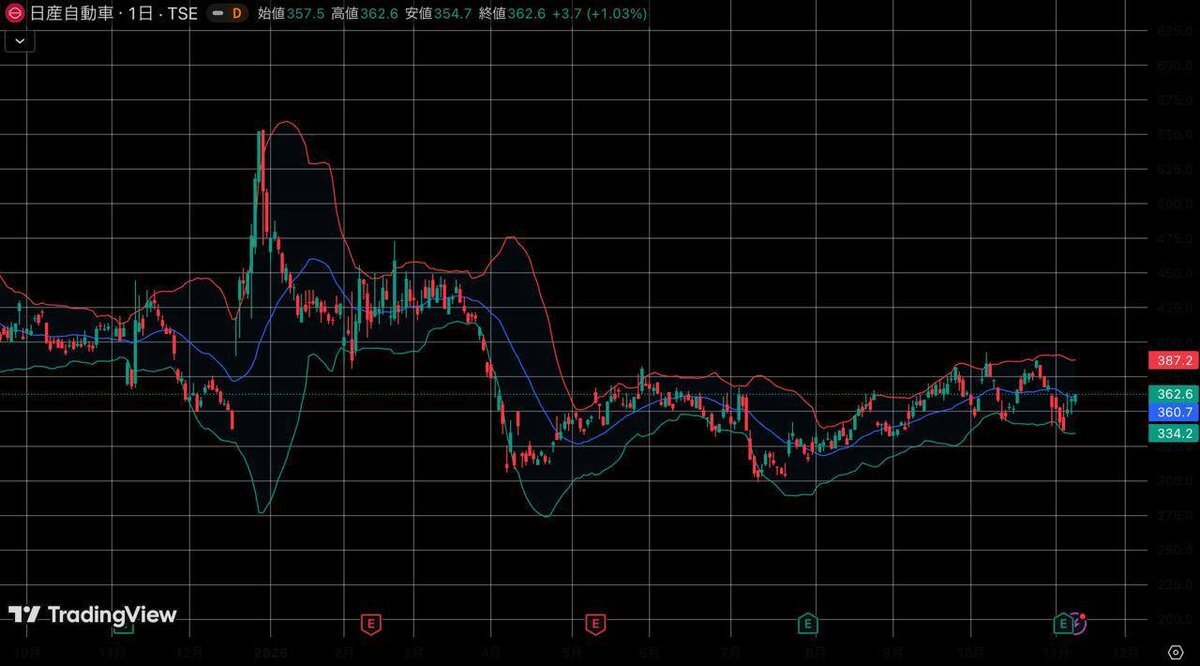Click the green earnings E marker near November 2025
This screenshot has width=1200, height=666.
click(x=1063, y=624)
